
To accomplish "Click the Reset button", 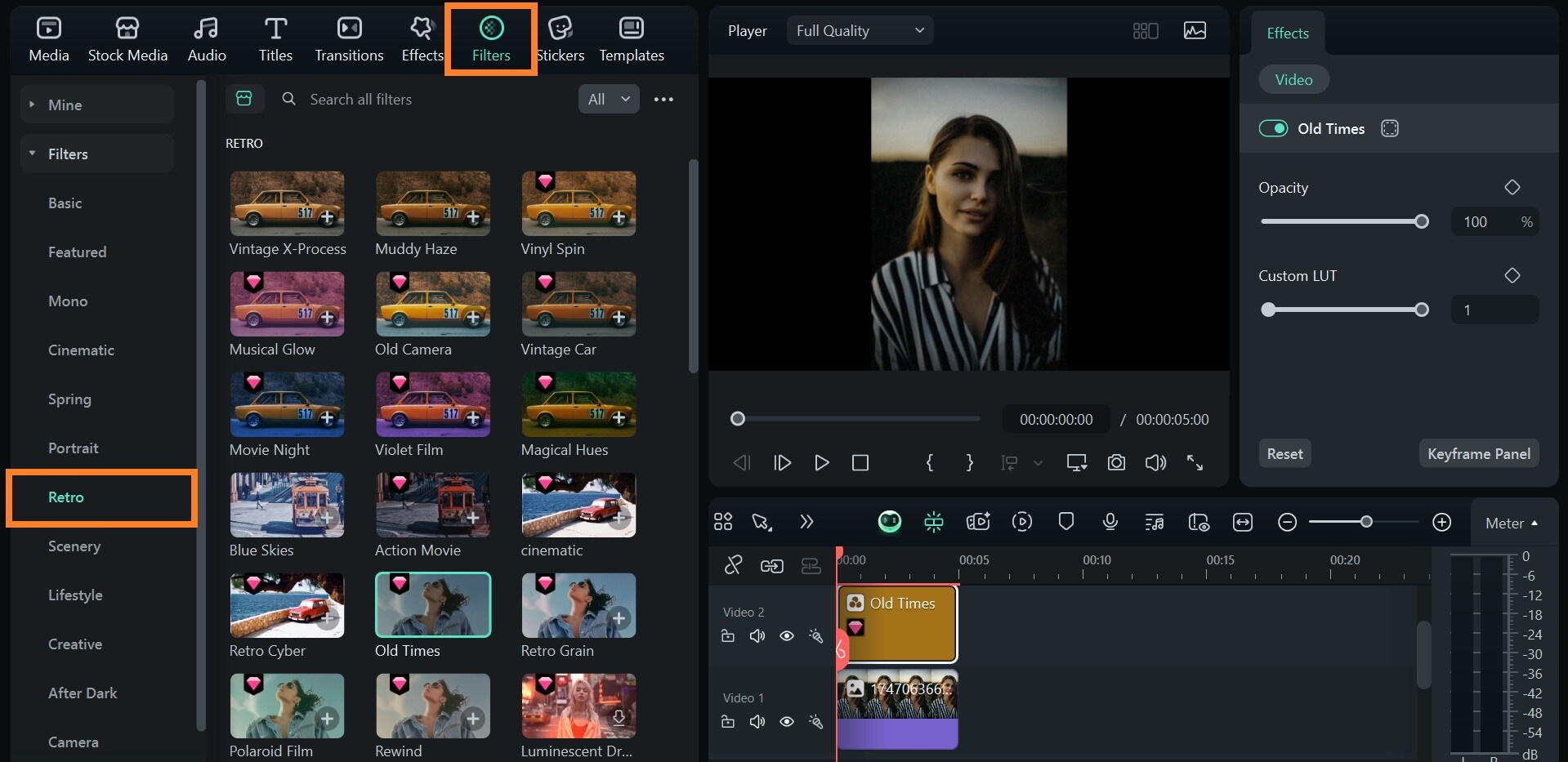I will coord(1284,453).
